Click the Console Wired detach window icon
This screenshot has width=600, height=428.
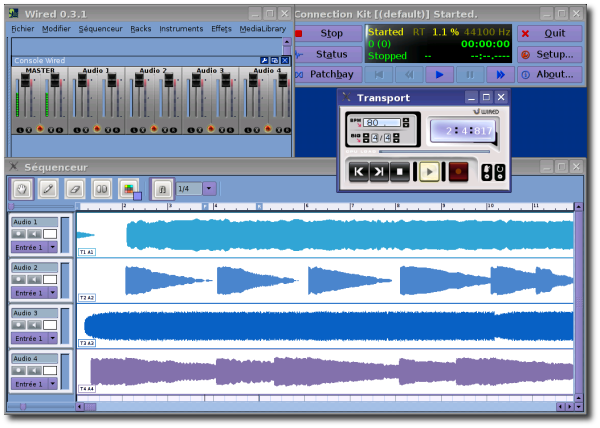[275, 60]
